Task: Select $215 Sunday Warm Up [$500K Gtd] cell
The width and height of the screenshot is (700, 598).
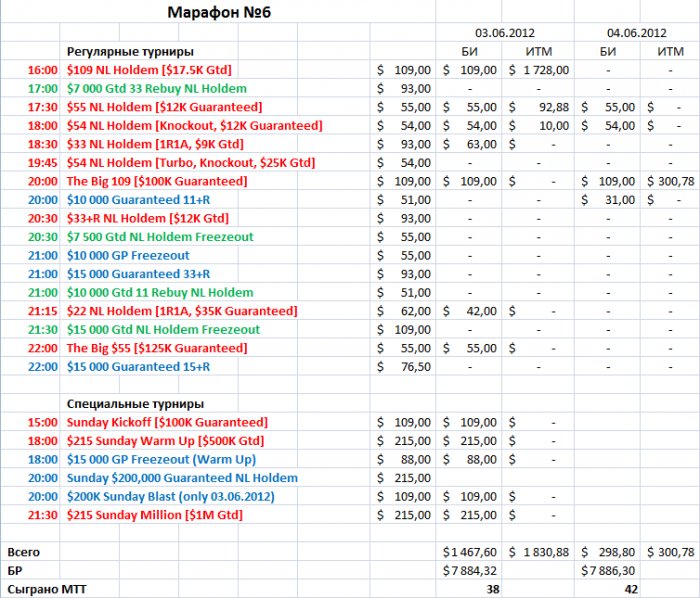Action: [165, 441]
